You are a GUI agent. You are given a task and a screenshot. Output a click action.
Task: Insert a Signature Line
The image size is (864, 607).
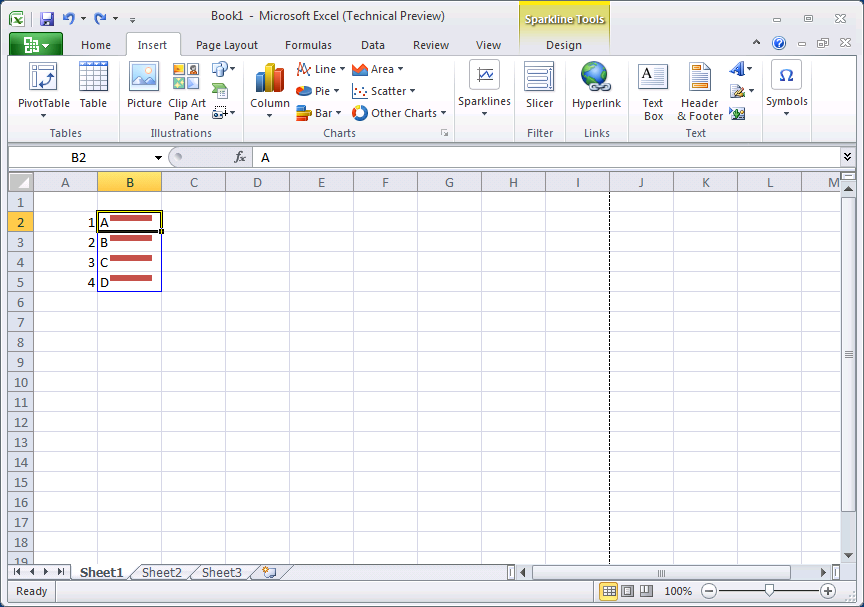[742, 91]
